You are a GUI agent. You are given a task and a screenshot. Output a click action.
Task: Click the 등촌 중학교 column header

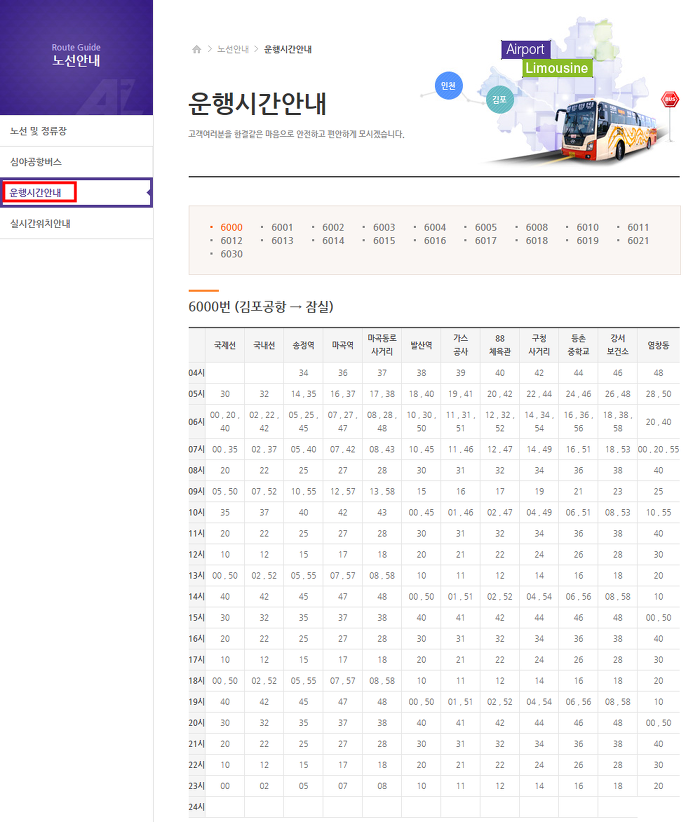coord(578,345)
